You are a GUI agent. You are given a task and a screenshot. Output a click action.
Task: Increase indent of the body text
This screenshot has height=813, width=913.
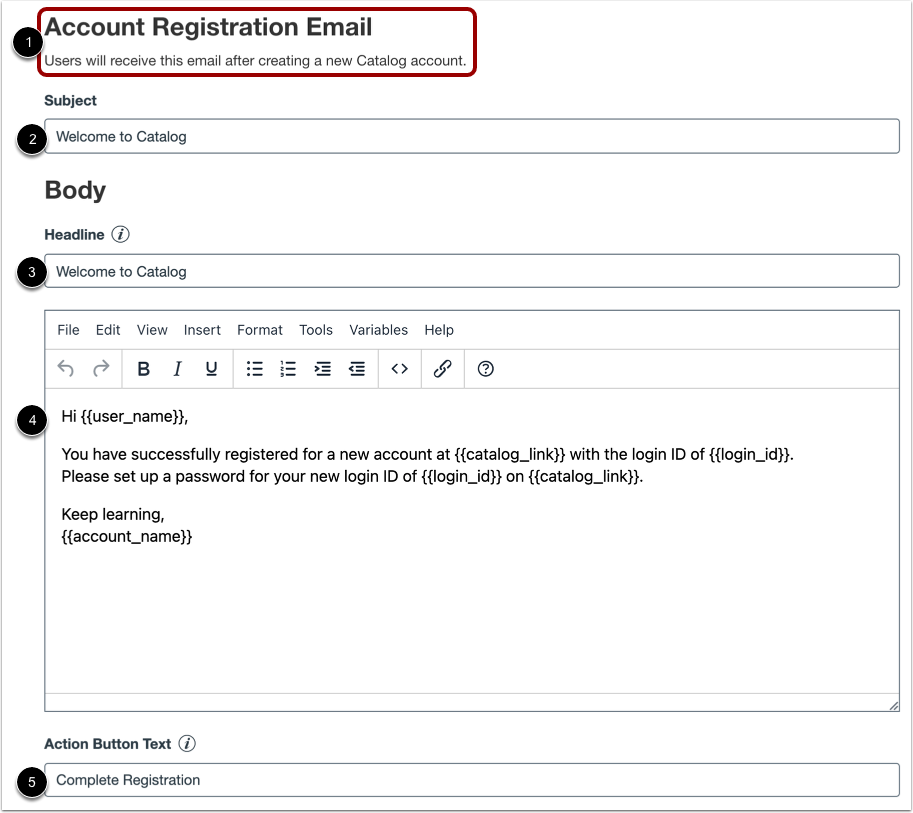click(322, 369)
